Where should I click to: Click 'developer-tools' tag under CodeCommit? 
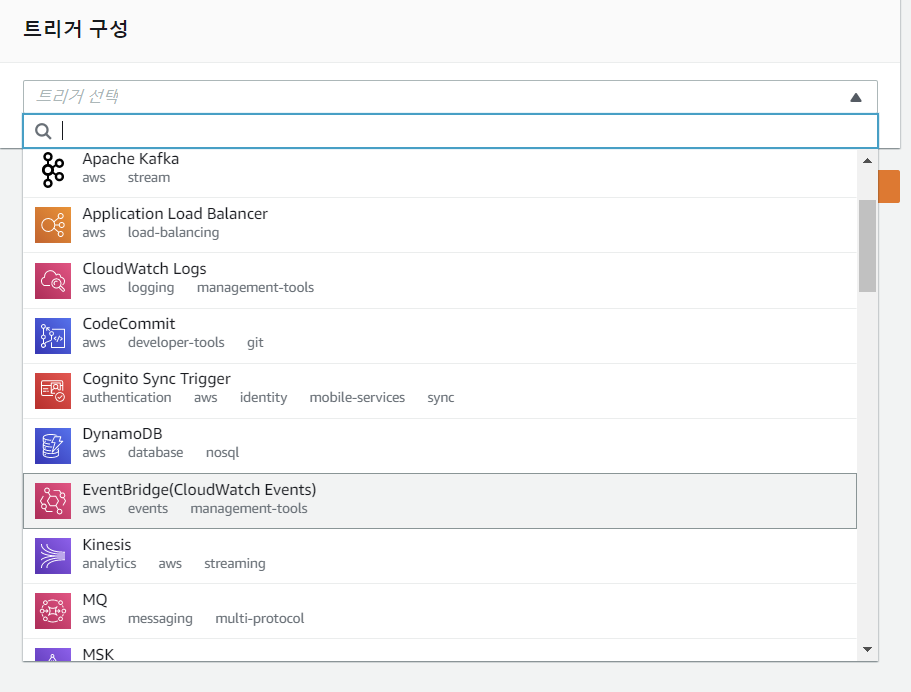point(176,342)
